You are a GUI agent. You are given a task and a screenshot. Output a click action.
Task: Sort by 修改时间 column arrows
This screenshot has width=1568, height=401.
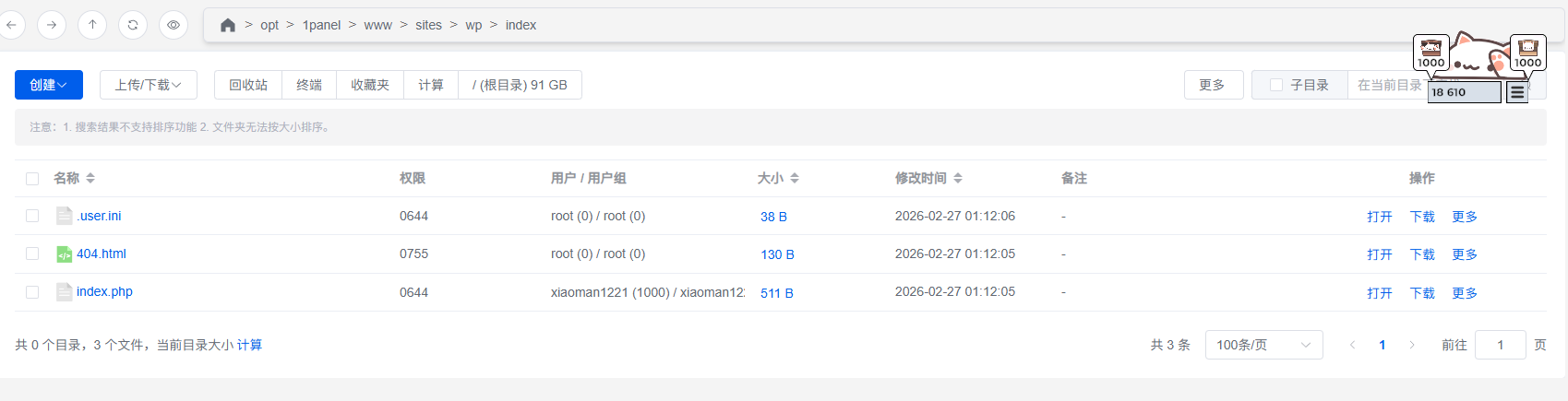pos(958,178)
